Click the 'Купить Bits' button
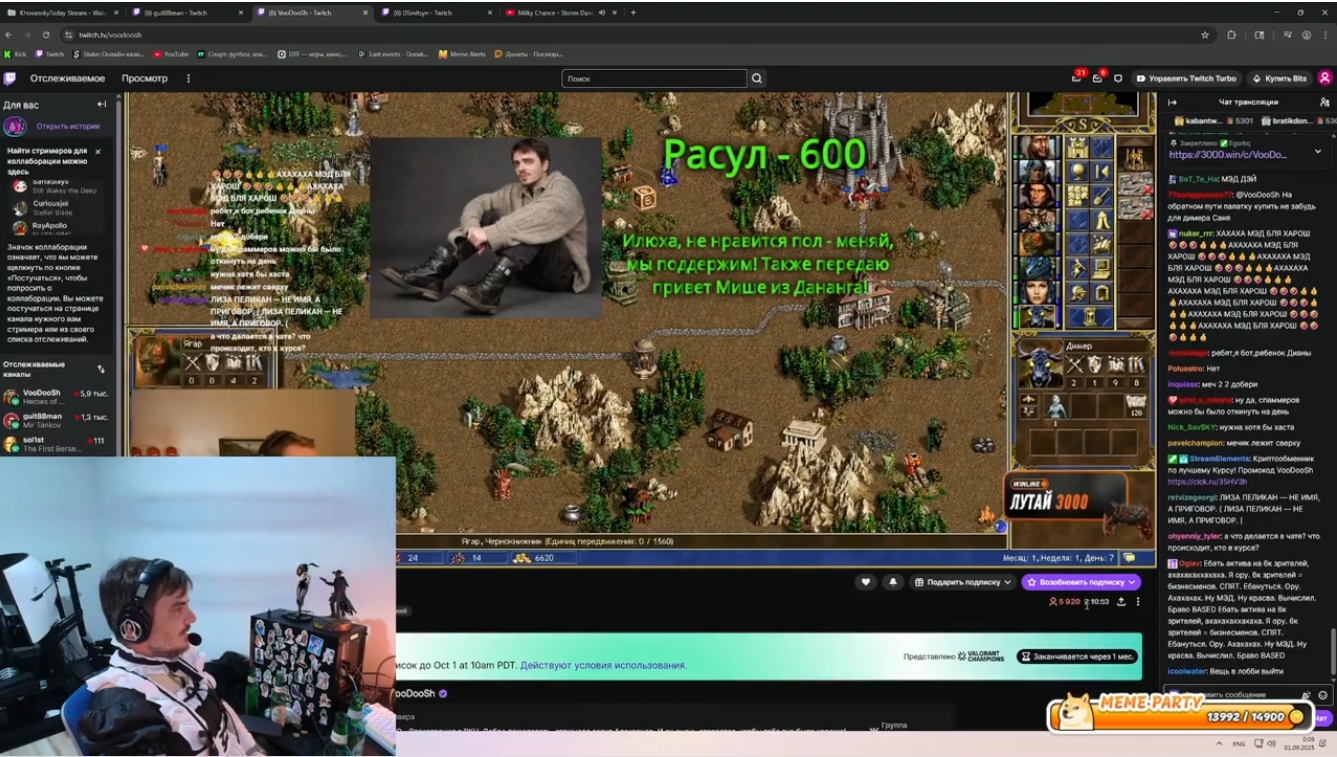Screen dimensions: 1337x757 pyautogui.click(x=1279, y=78)
